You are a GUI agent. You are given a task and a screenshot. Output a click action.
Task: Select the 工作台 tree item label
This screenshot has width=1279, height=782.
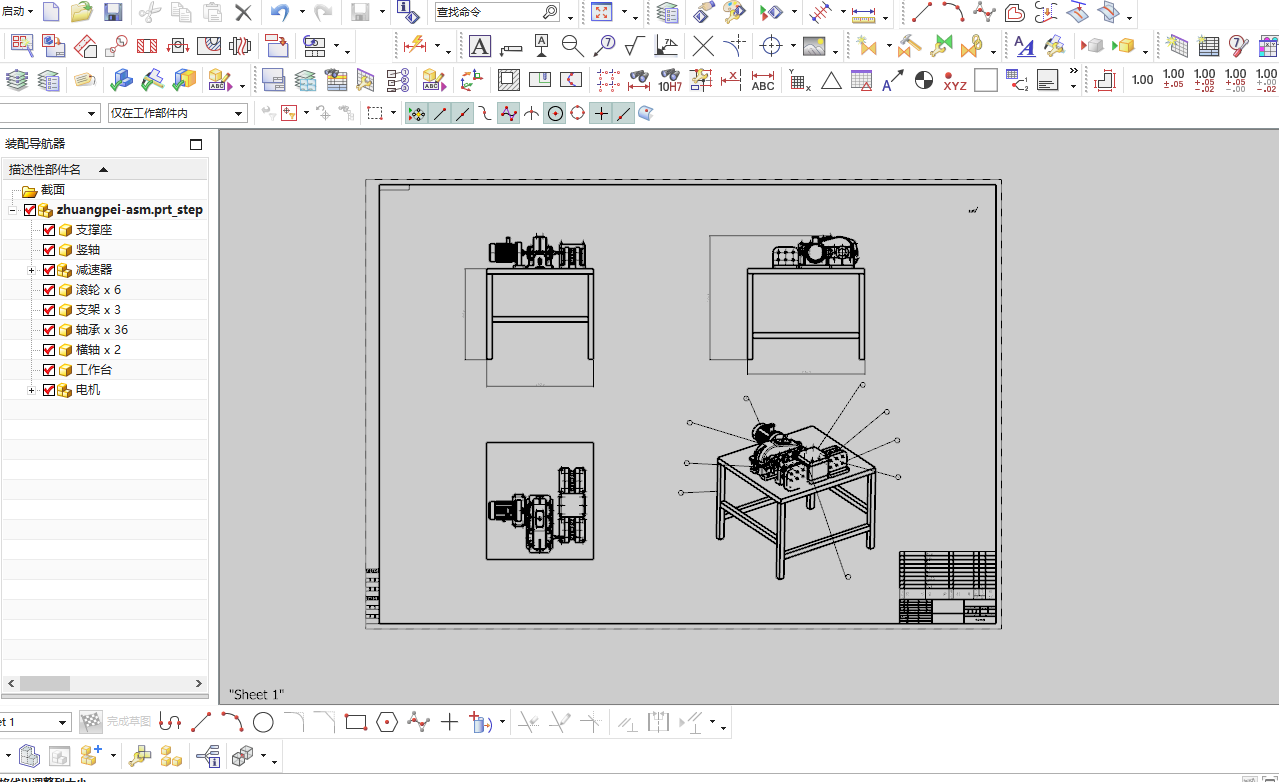pyautogui.click(x=94, y=370)
